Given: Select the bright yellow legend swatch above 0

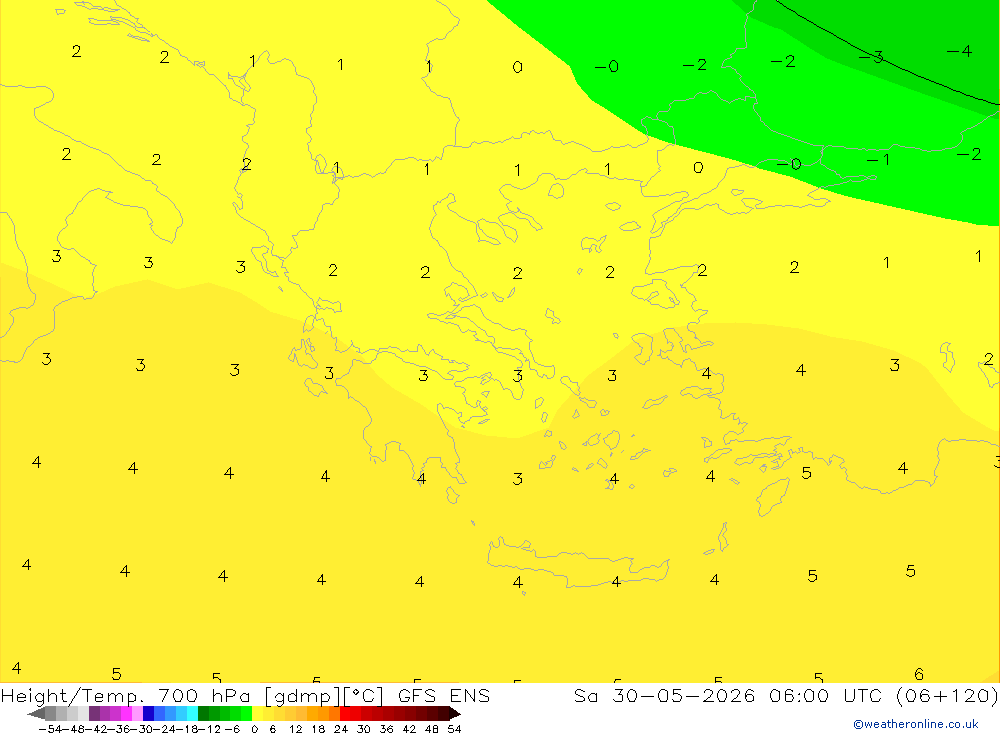Looking at the screenshot, I should [257, 713].
